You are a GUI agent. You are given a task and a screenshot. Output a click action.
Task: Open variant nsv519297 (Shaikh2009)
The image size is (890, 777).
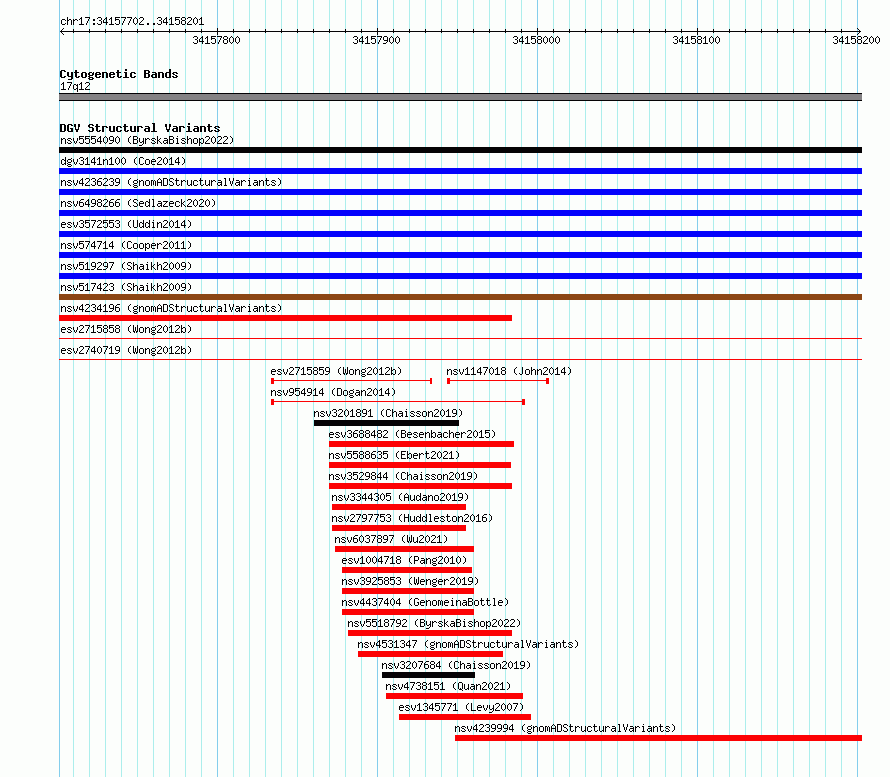(x=126, y=266)
